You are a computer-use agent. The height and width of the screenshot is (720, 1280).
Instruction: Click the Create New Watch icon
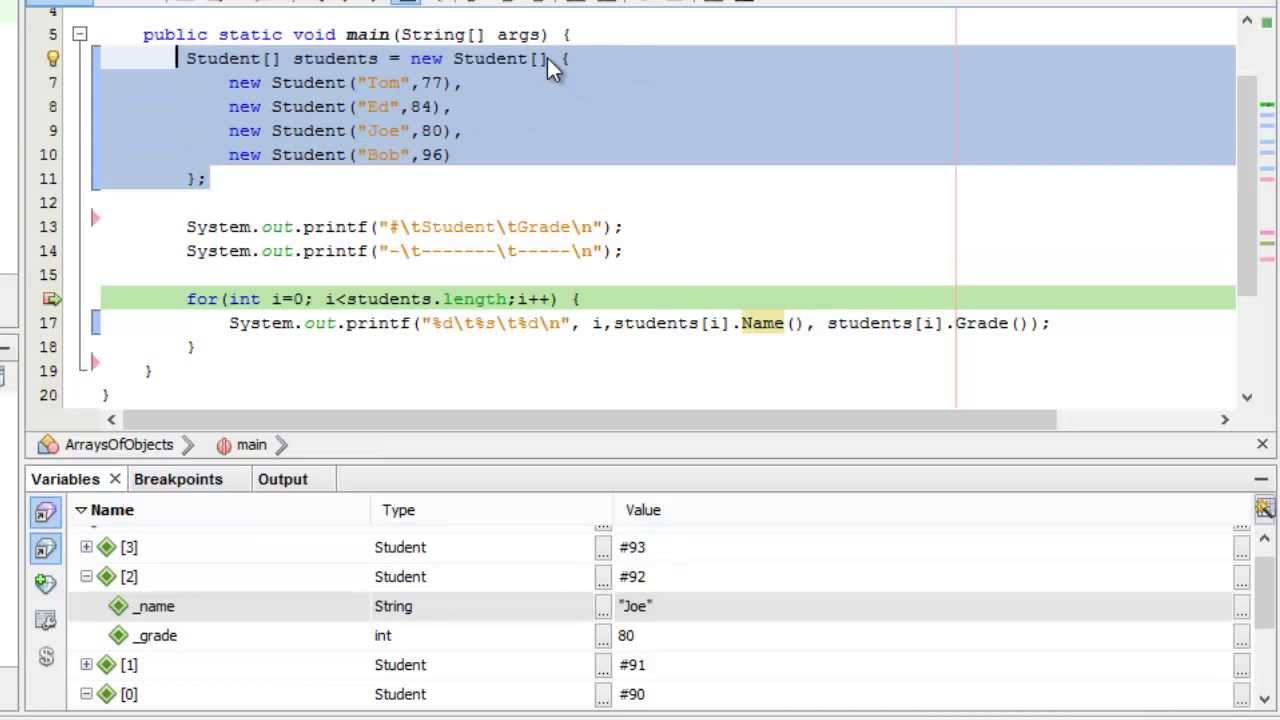click(45, 583)
